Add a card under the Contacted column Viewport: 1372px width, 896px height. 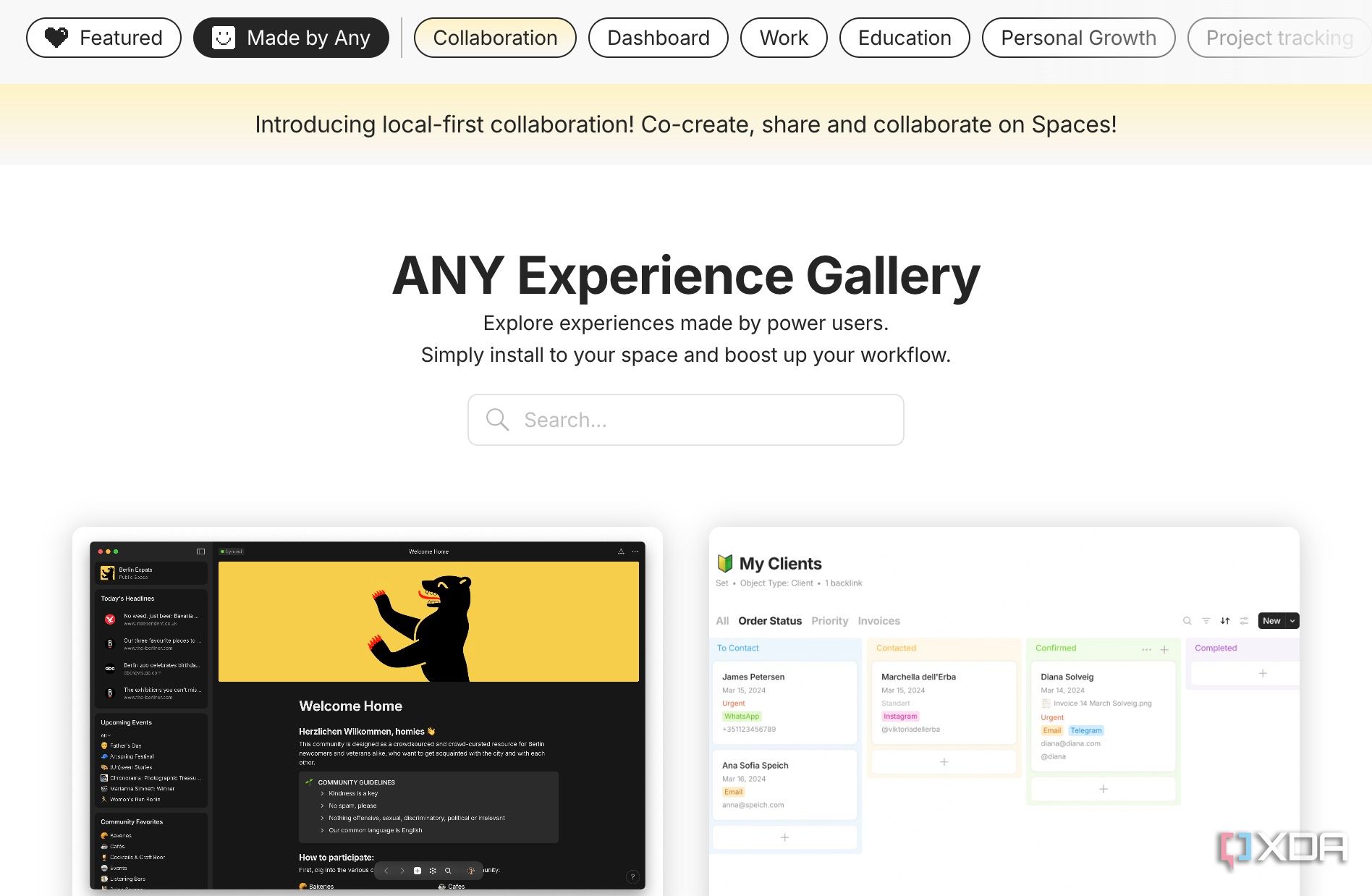click(x=944, y=761)
